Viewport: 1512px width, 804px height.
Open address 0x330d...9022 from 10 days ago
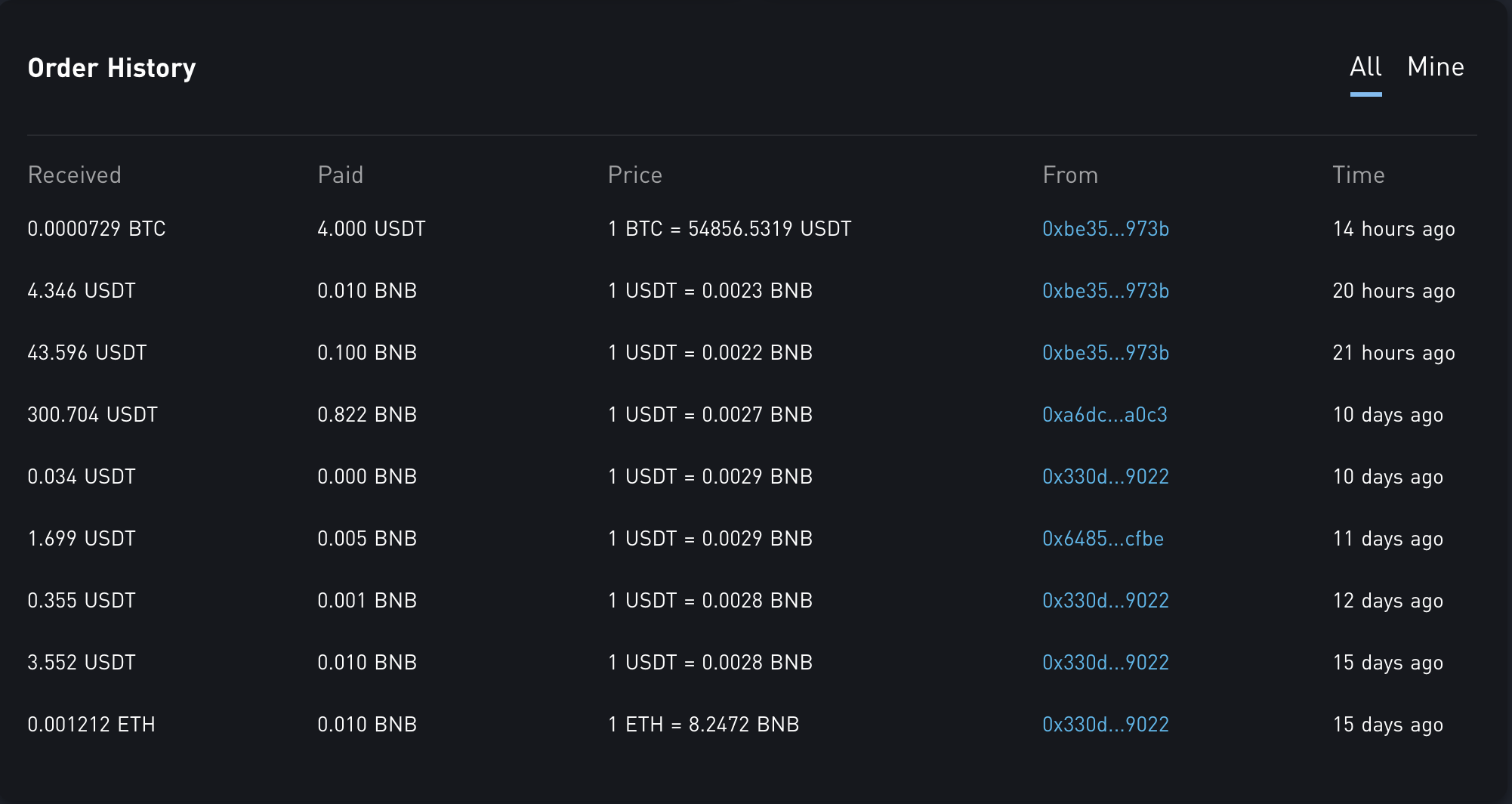[x=1106, y=477]
